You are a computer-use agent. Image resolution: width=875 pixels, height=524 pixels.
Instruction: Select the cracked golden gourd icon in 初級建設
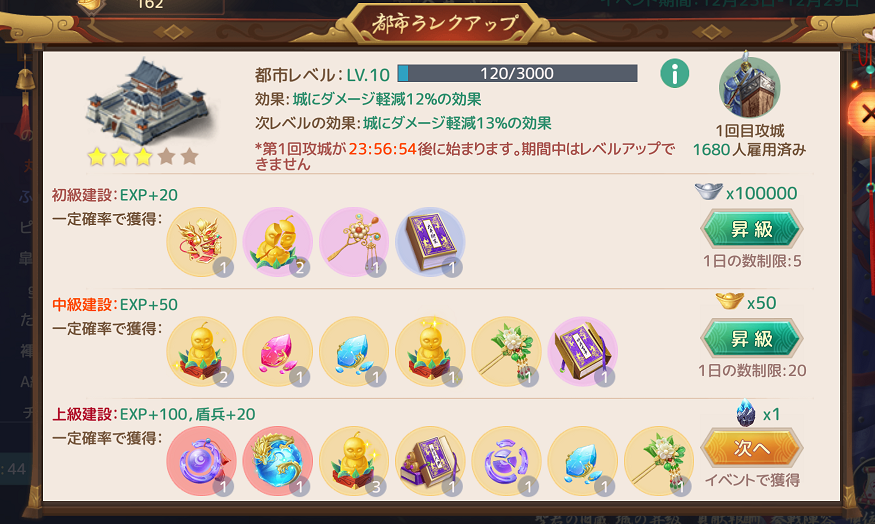(x=277, y=242)
